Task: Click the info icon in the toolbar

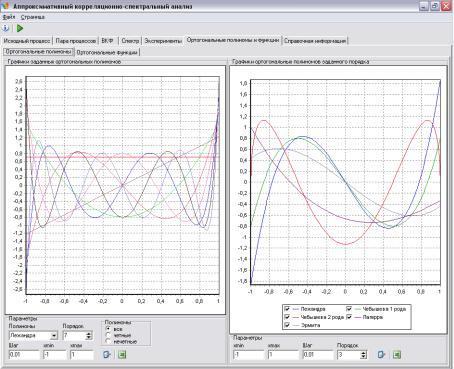Action: pyautogui.click(x=6, y=28)
